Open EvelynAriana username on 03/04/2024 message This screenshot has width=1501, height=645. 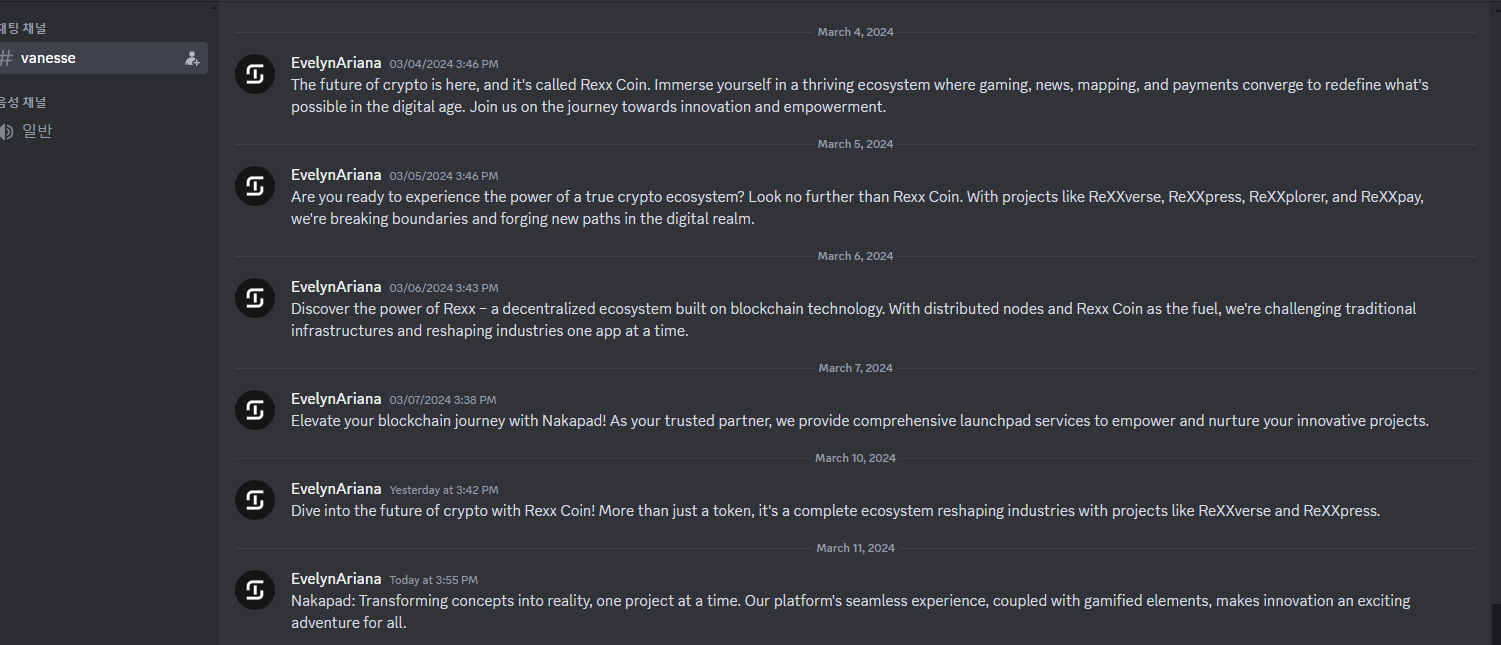pos(336,63)
